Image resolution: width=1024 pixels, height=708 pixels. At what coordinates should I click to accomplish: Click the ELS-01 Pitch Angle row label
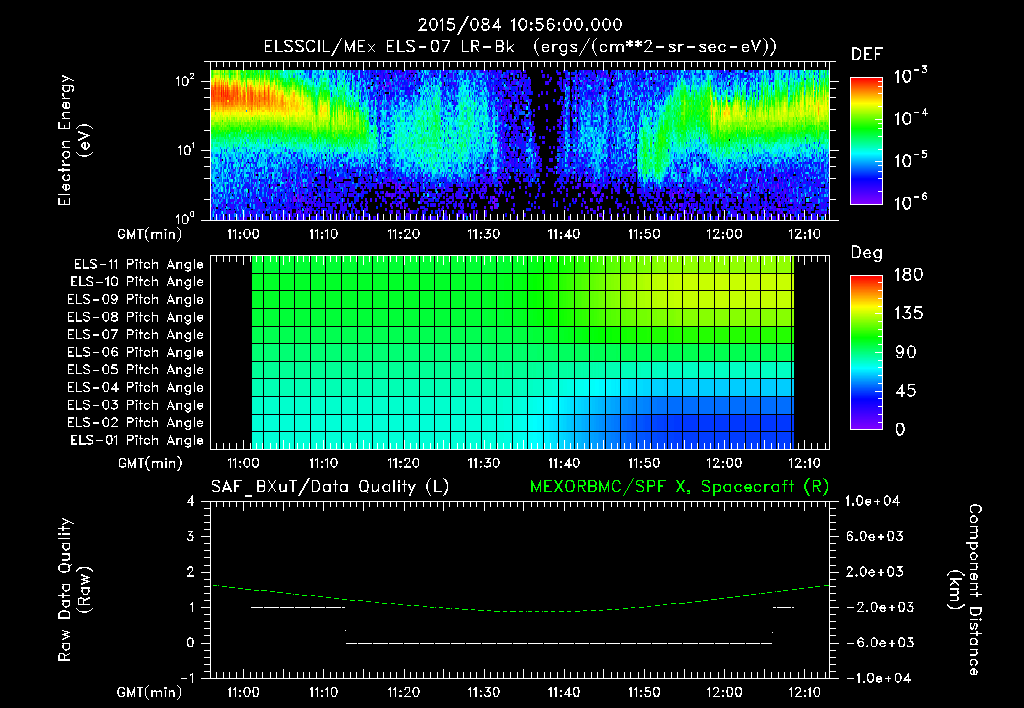pos(137,440)
